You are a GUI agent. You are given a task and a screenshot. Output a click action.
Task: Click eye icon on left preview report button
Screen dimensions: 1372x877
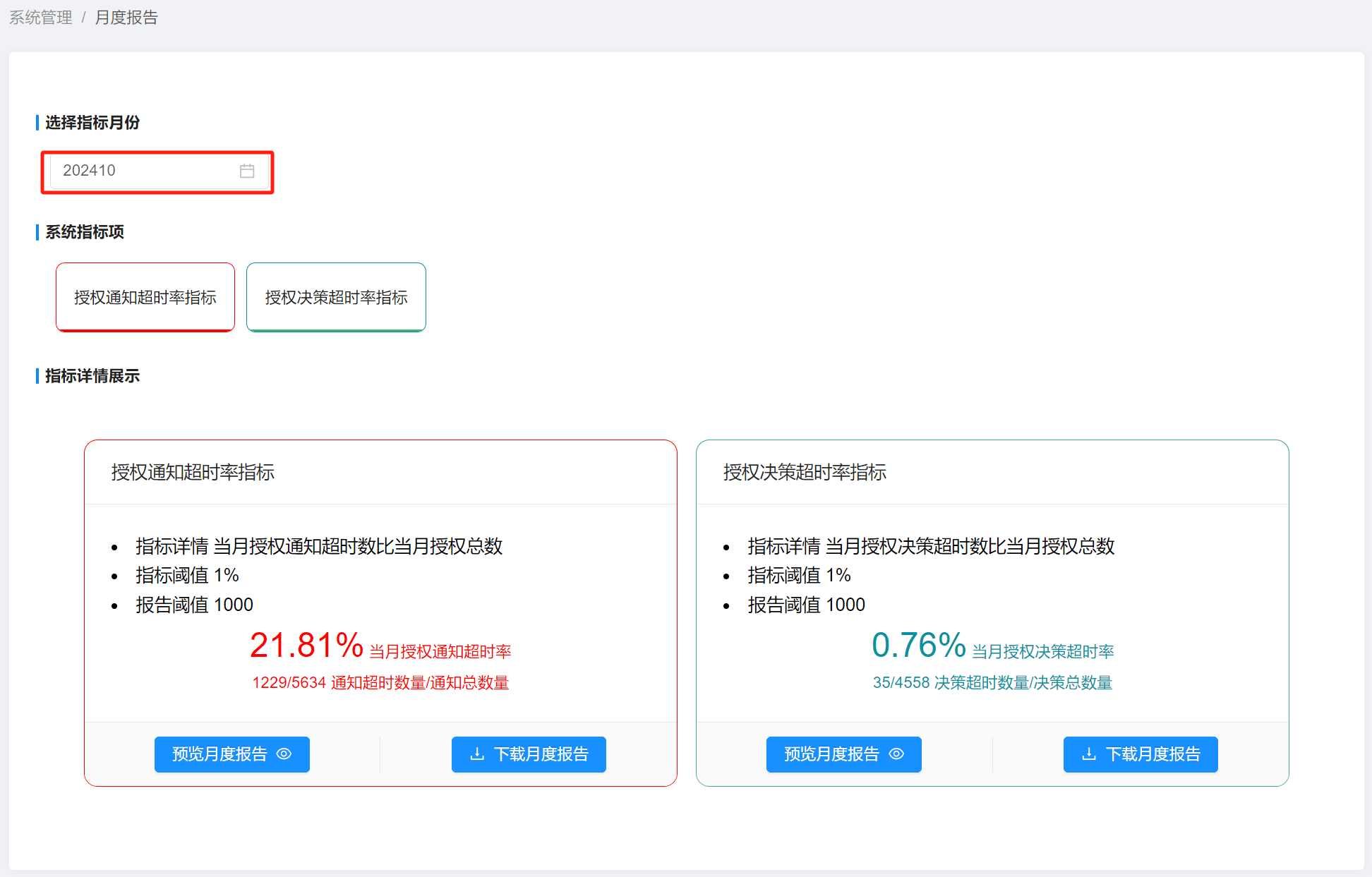(x=284, y=754)
